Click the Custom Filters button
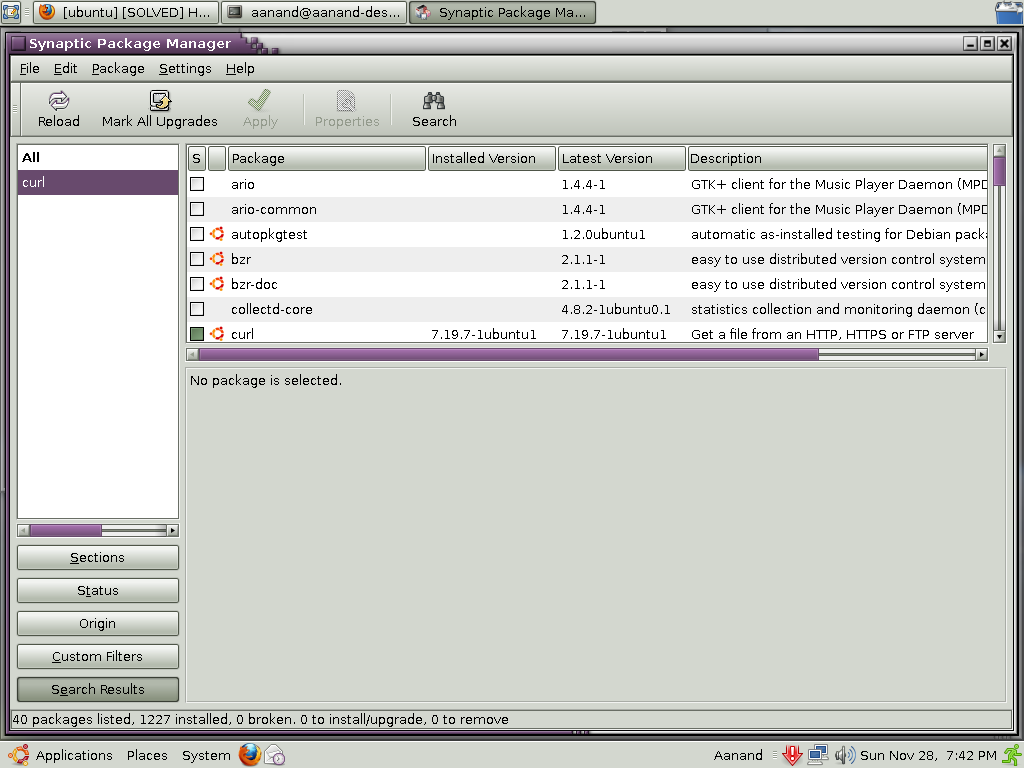This screenshot has width=1024, height=768. 97,656
